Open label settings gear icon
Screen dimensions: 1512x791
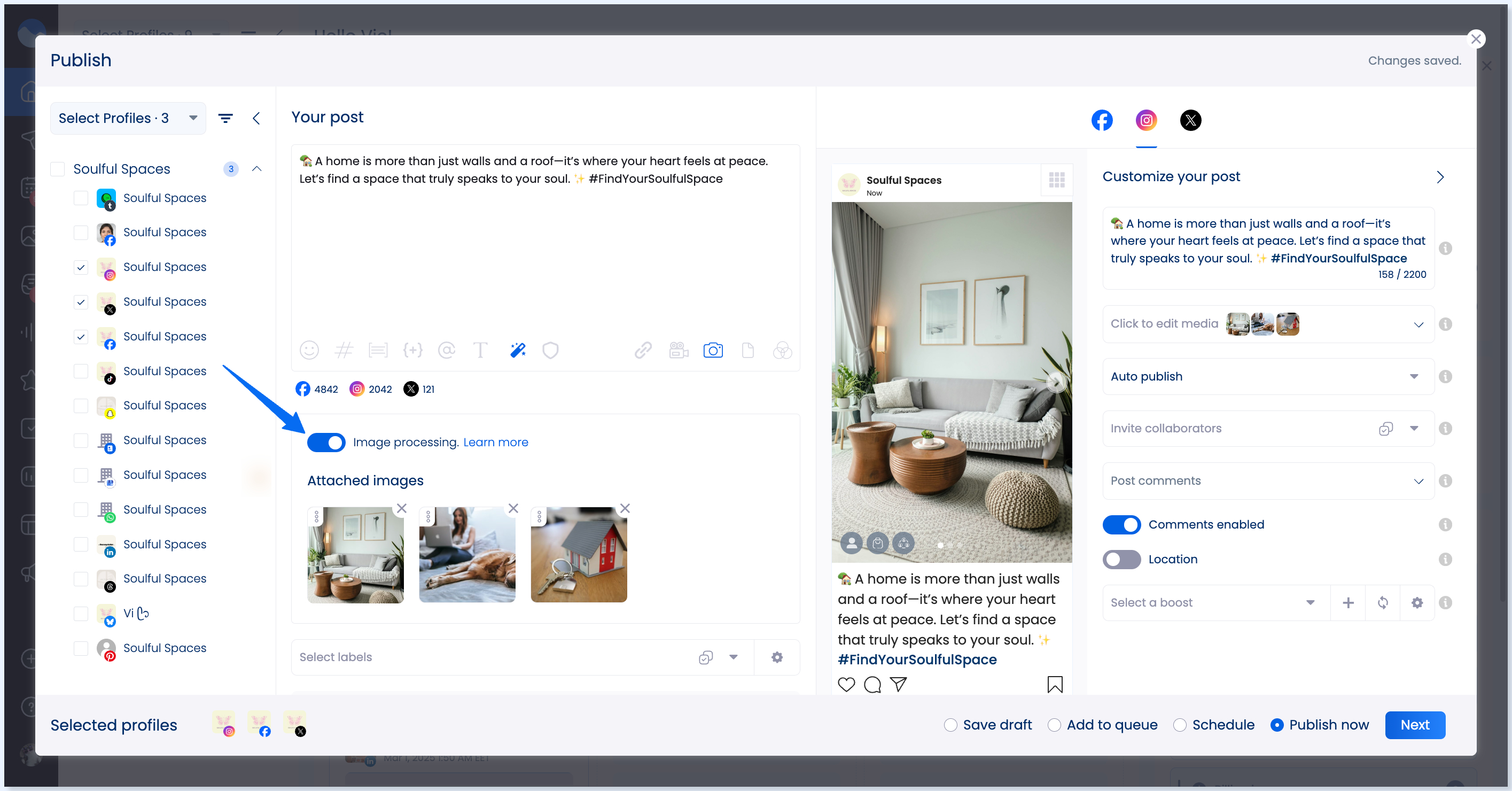coord(776,657)
